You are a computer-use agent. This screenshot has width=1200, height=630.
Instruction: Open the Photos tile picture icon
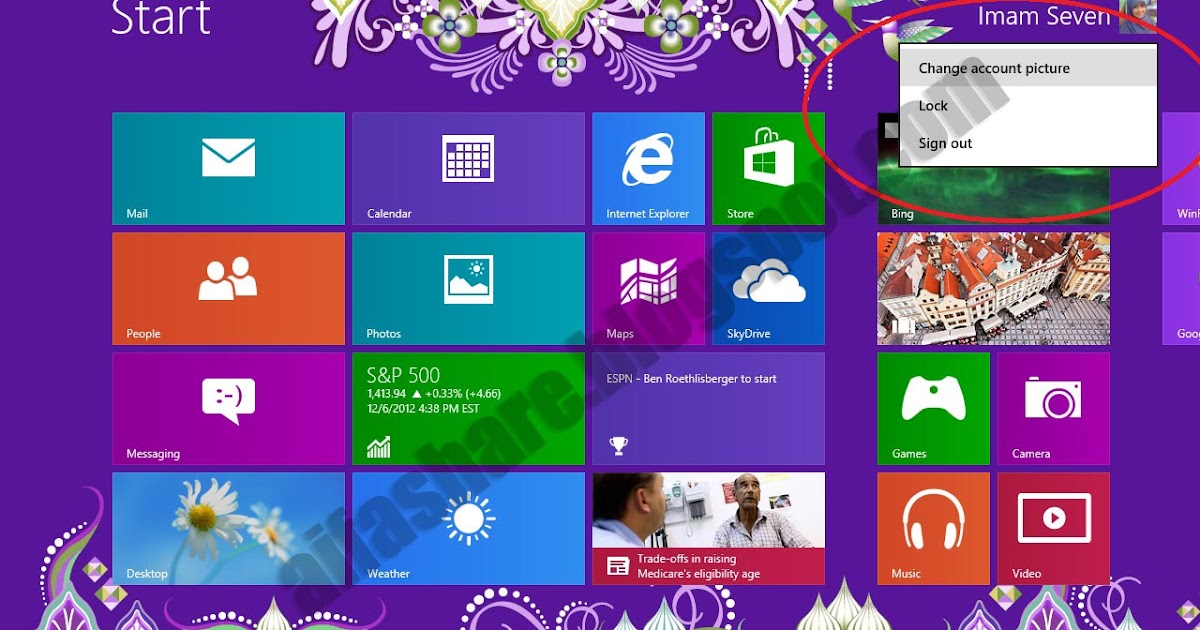468,279
